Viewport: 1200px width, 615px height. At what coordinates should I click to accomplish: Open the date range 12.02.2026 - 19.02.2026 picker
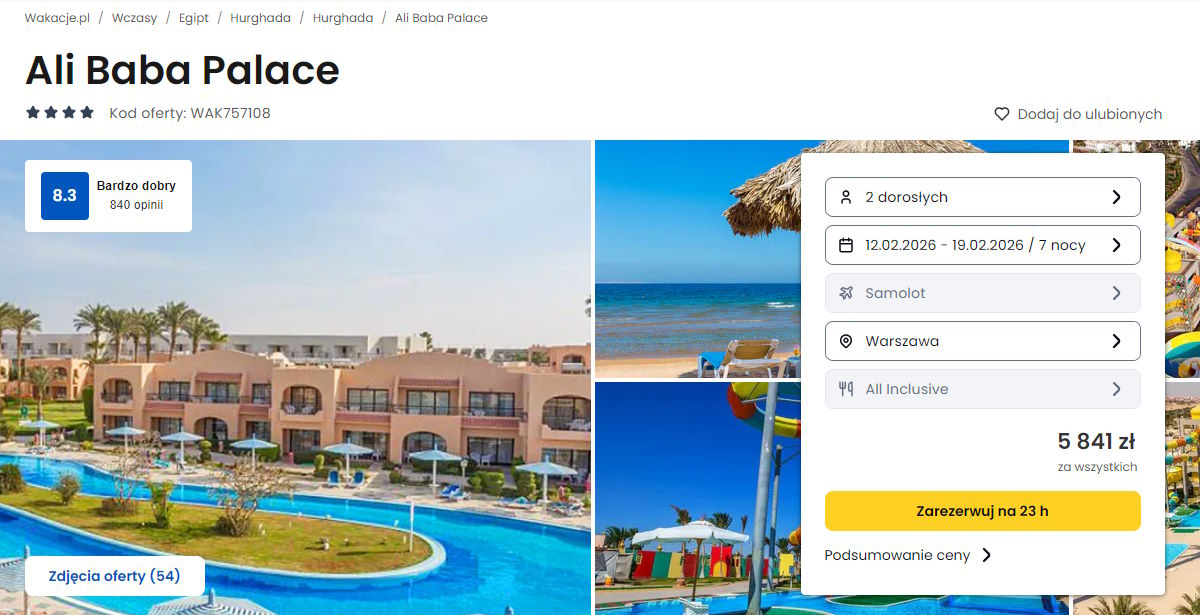(x=982, y=245)
